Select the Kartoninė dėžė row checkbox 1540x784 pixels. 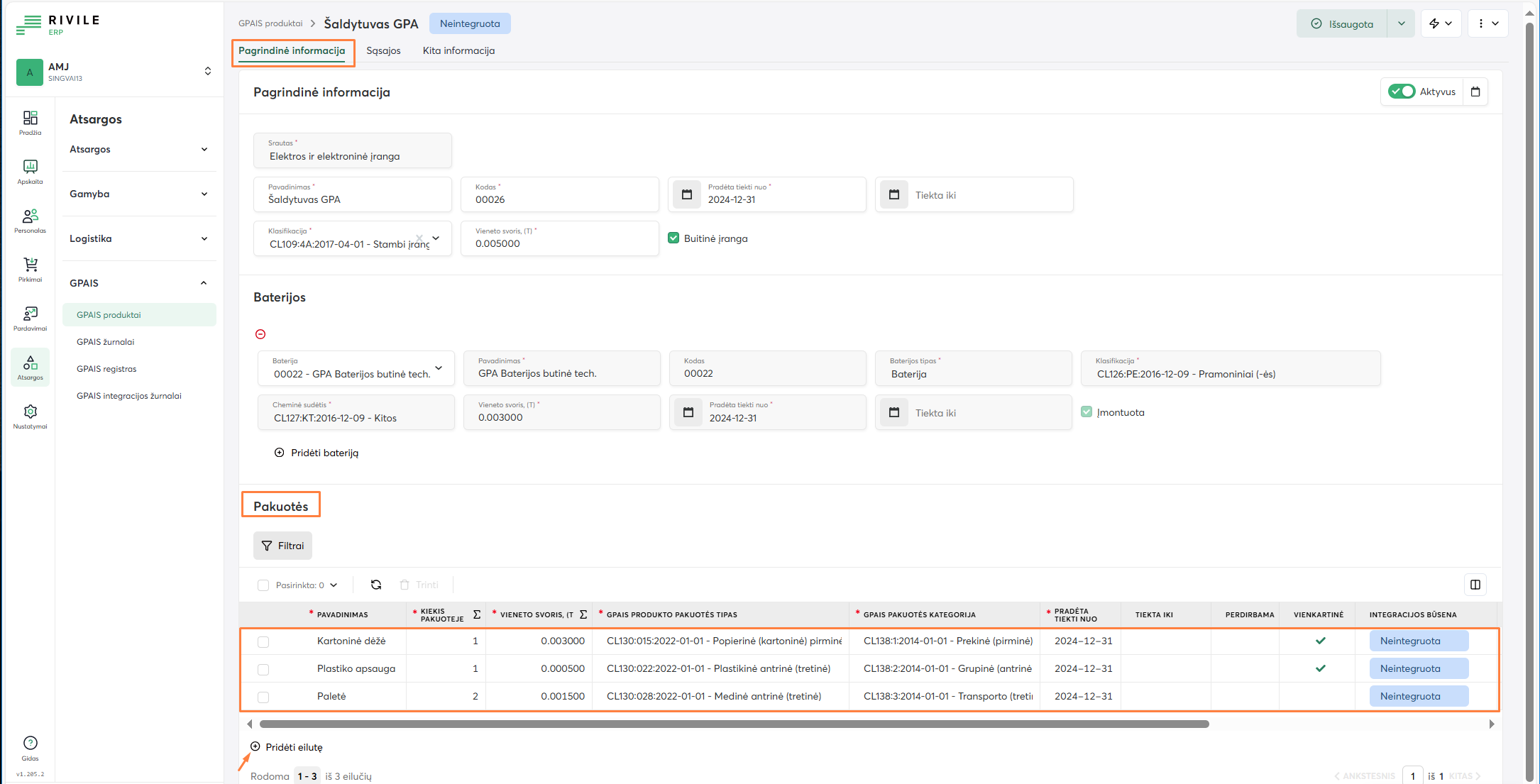click(263, 641)
